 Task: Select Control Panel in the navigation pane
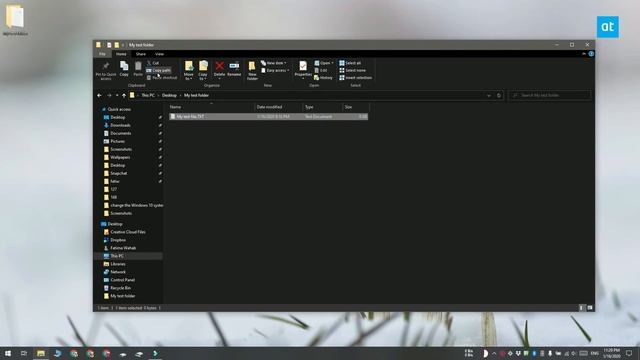(119, 280)
